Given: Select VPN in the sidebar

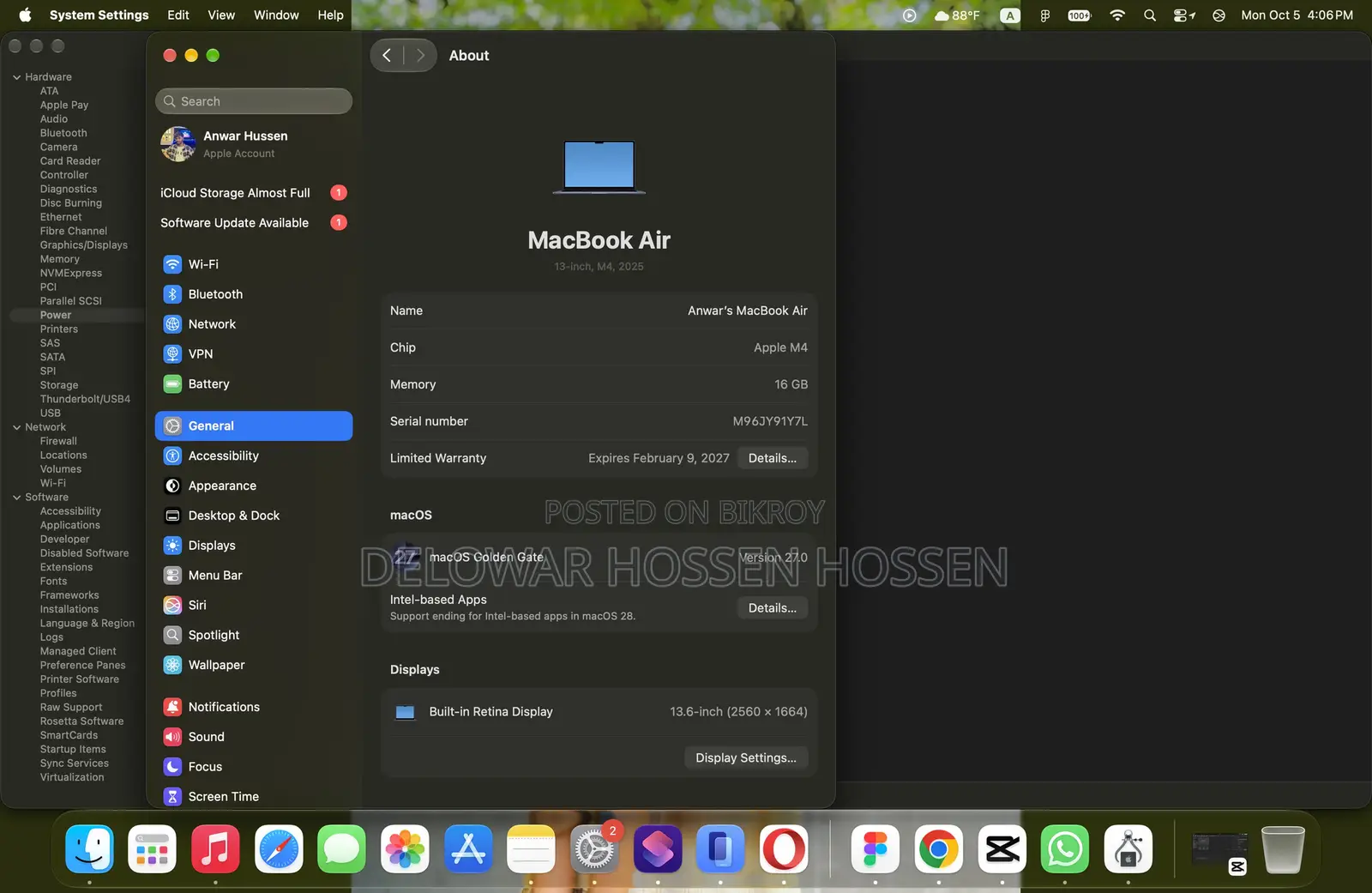Looking at the screenshot, I should (253, 354).
